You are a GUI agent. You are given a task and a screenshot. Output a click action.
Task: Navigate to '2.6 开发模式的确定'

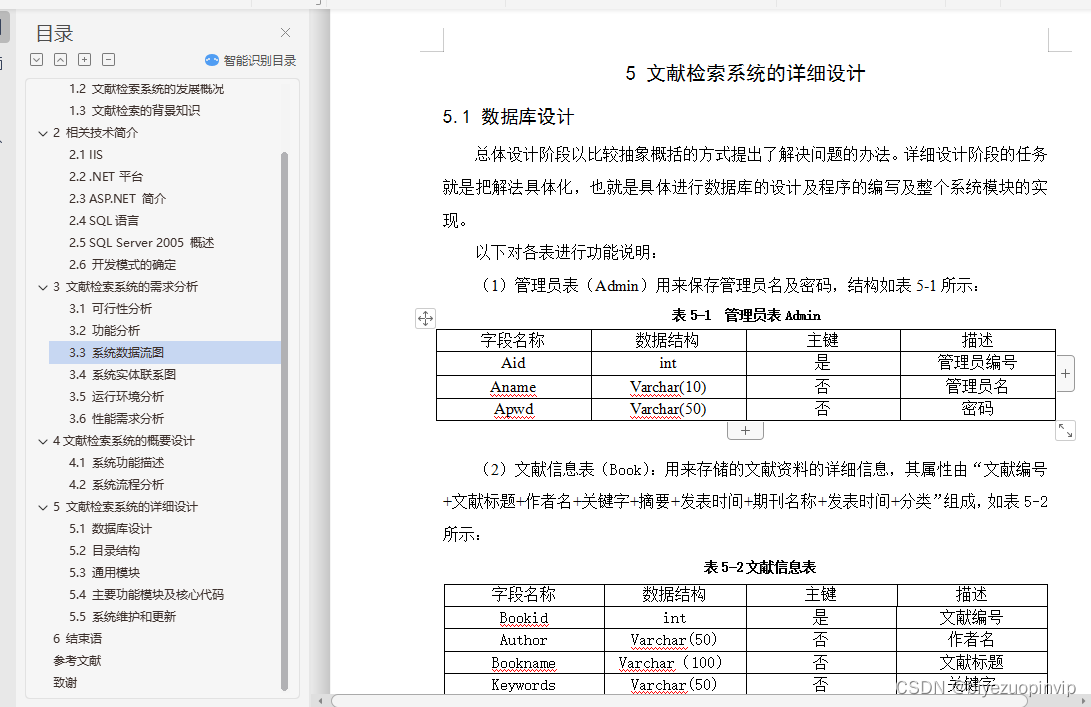[x=122, y=265]
